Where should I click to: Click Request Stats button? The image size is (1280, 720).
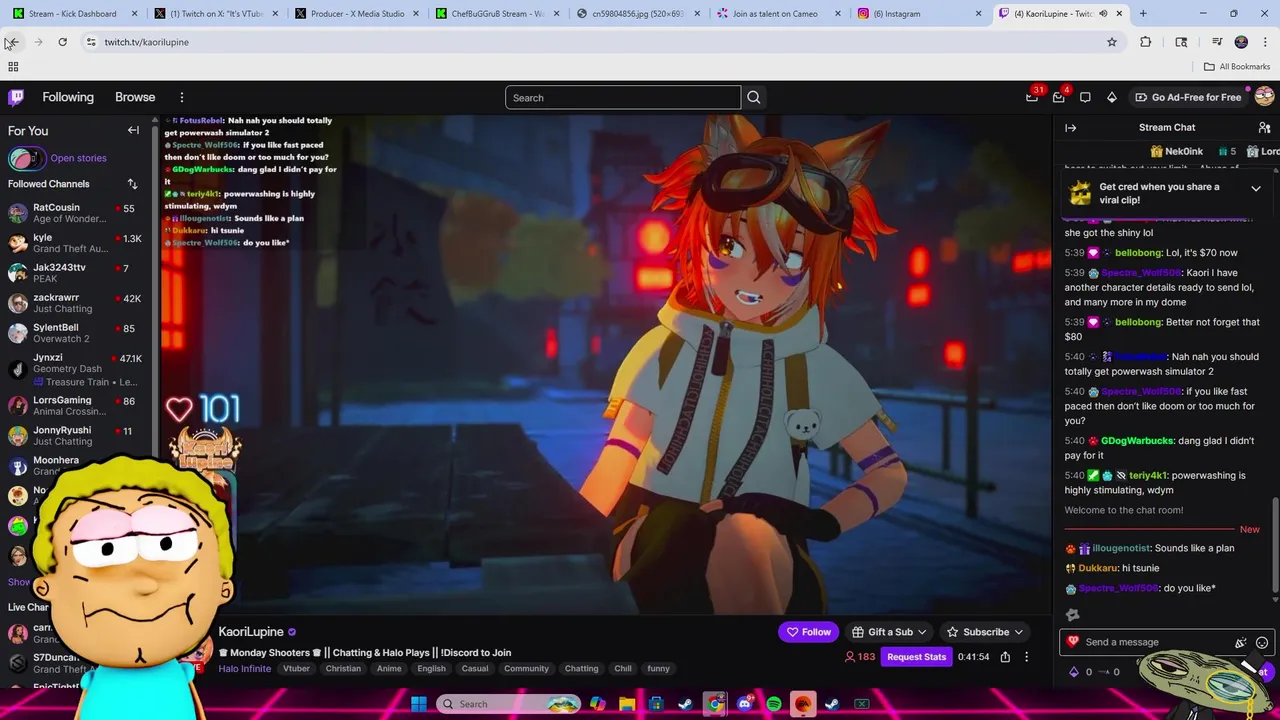[x=916, y=657]
